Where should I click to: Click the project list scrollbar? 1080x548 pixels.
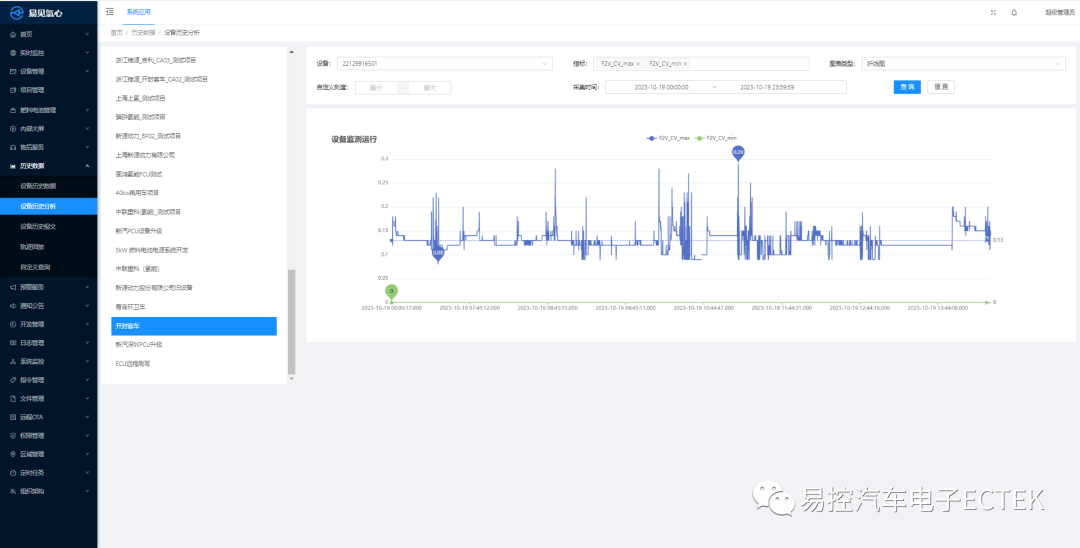pos(292,320)
